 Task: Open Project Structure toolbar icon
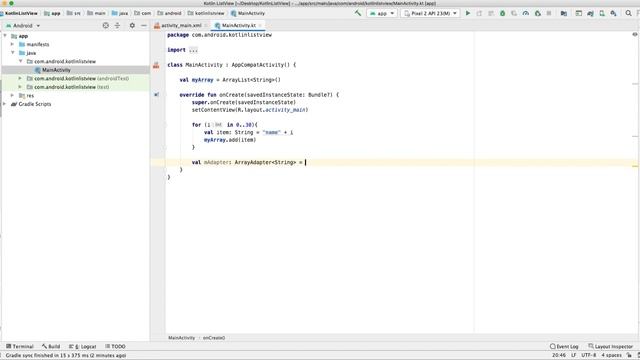click(564, 13)
